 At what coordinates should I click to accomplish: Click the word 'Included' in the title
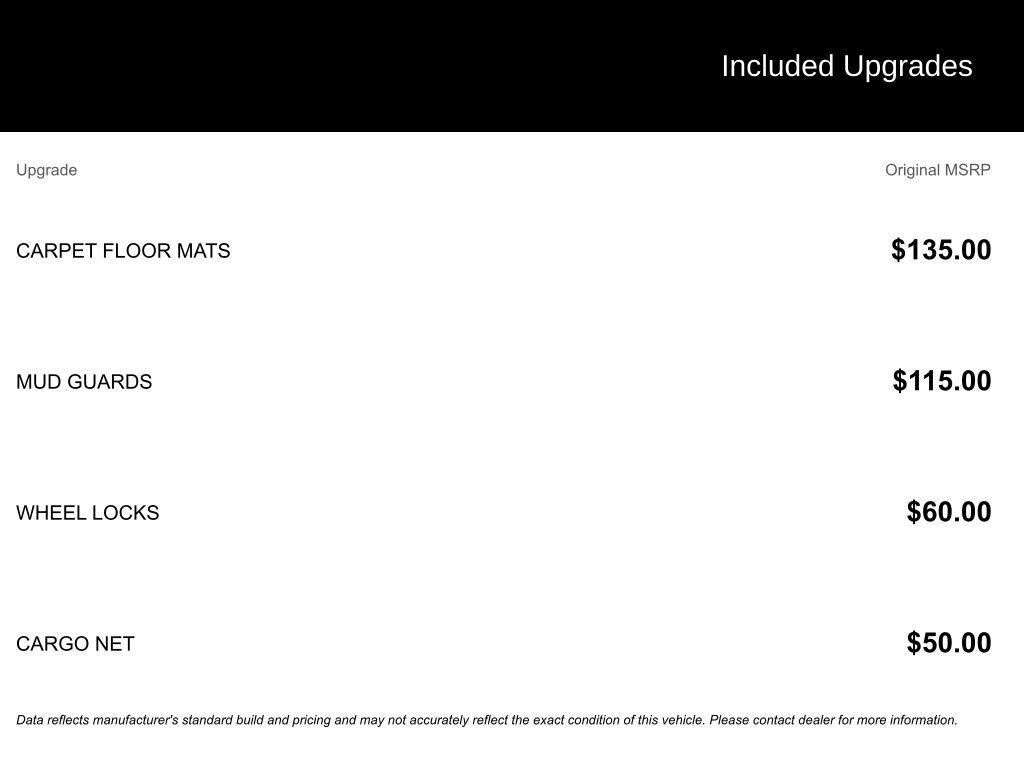click(x=777, y=67)
